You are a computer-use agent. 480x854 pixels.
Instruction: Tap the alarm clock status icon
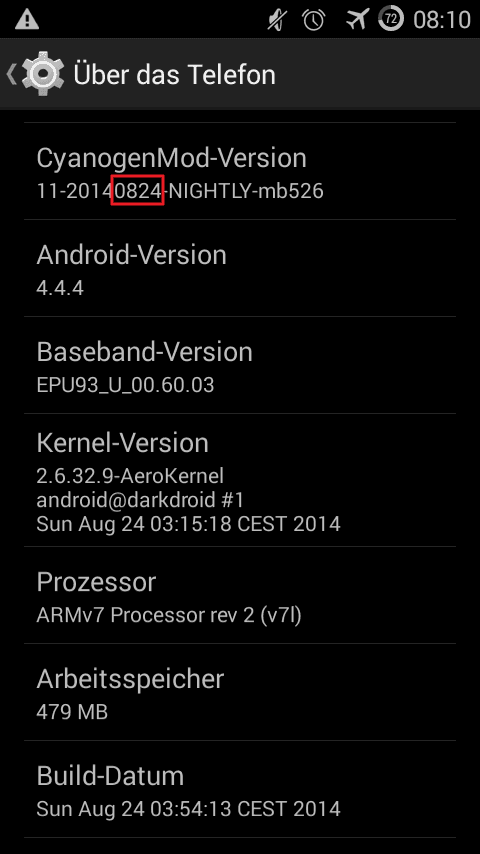[x=314, y=20]
